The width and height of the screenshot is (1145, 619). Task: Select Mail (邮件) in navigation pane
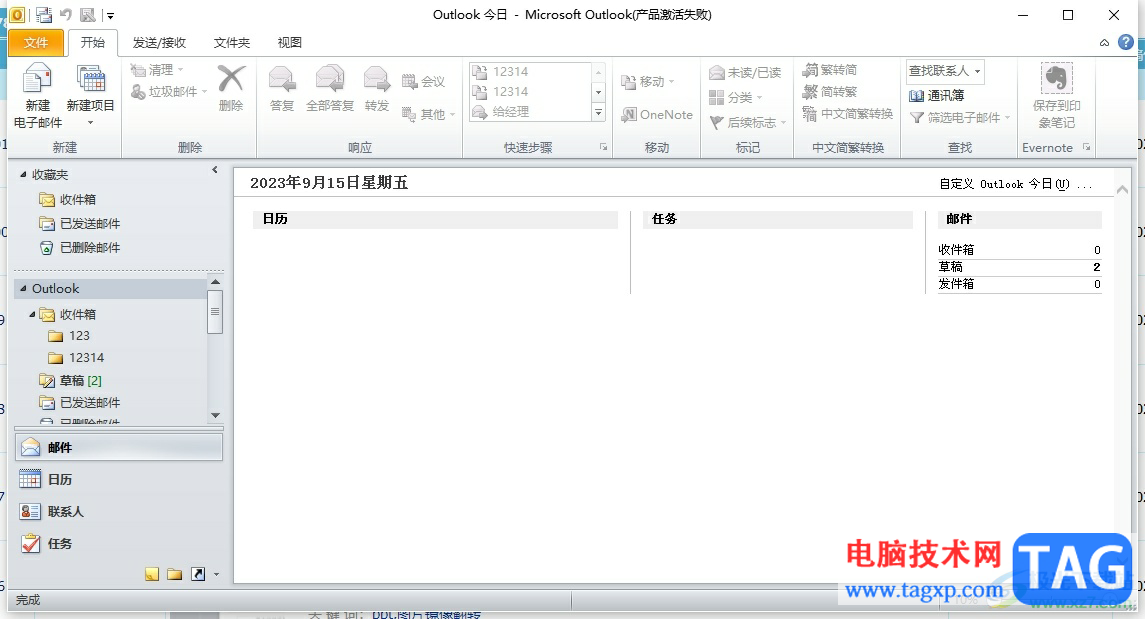pos(118,447)
